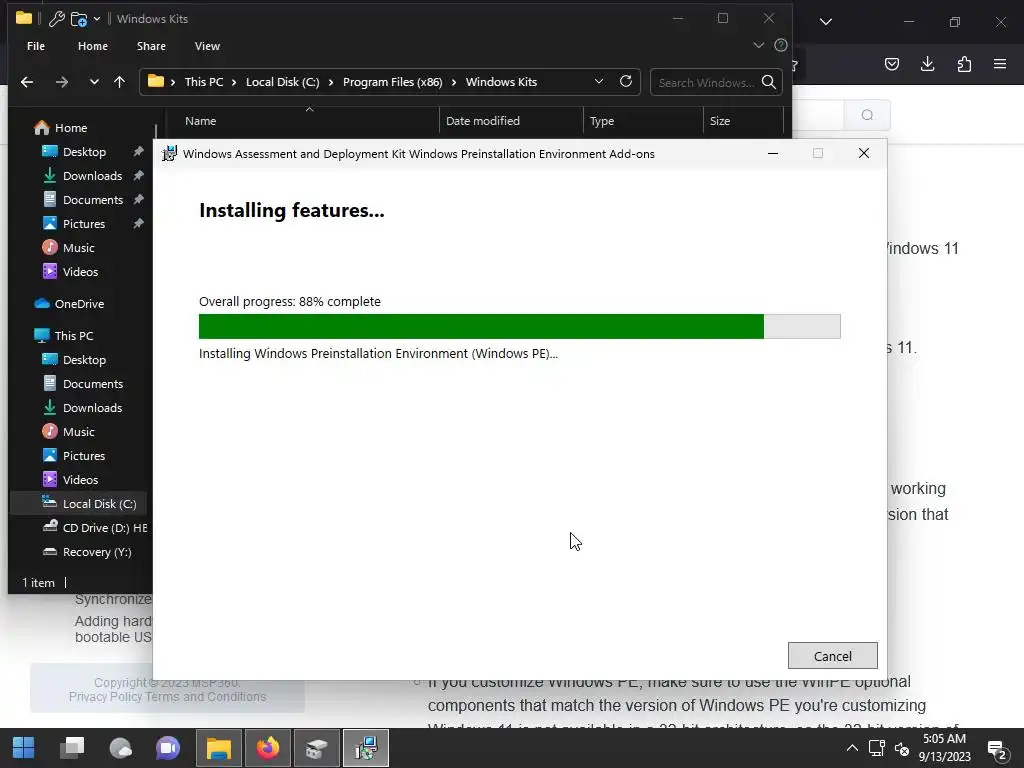This screenshot has height=768, width=1024.
Task: Select 'Program Files (x86)' in address breadcrumb
Action: tap(392, 82)
